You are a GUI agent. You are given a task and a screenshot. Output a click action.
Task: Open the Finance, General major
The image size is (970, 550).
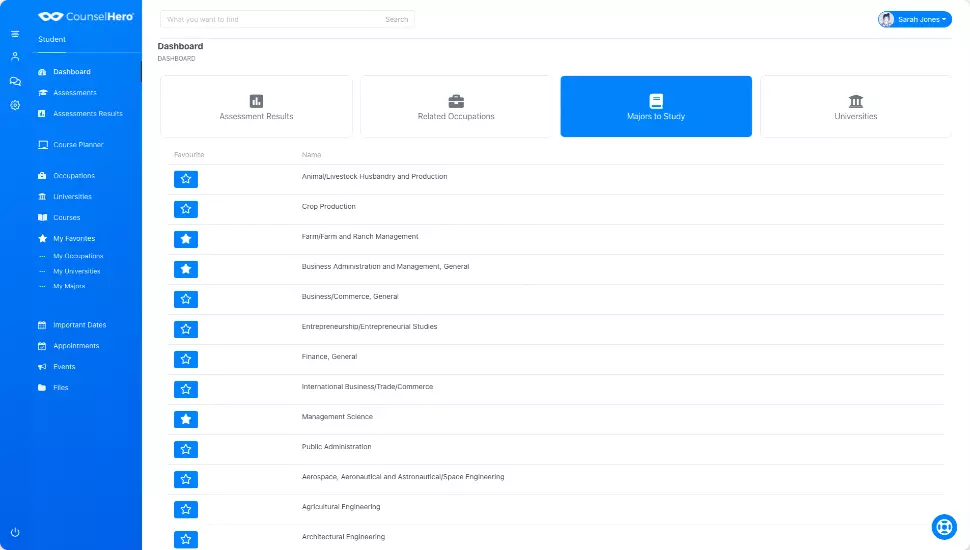[329, 357]
